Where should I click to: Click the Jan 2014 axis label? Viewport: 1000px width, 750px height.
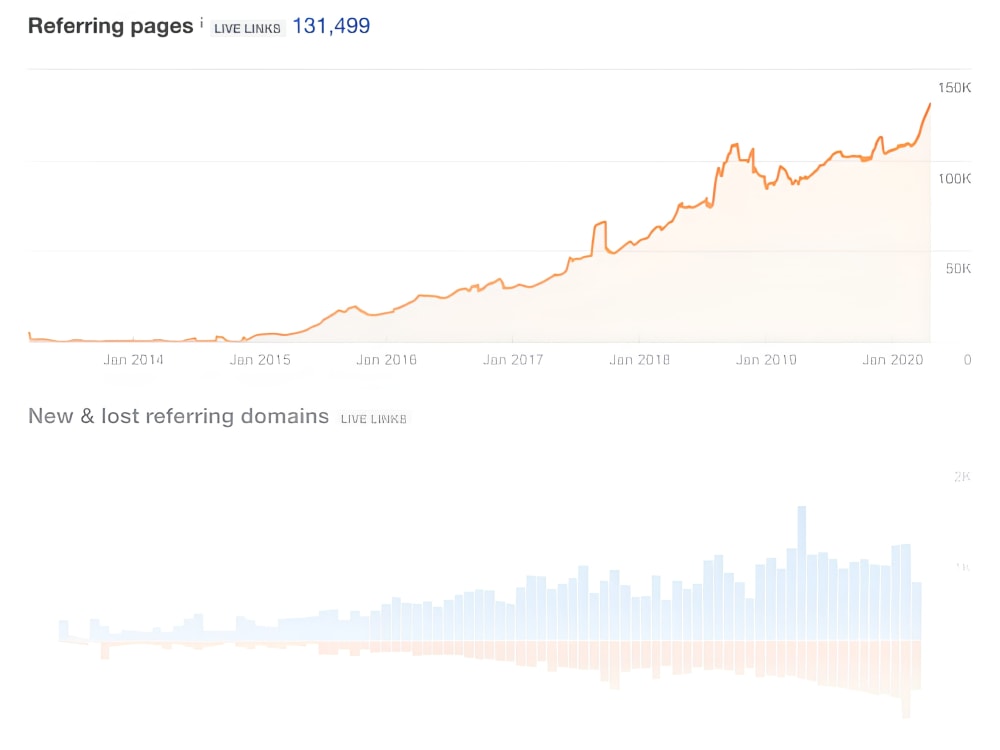(x=133, y=360)
